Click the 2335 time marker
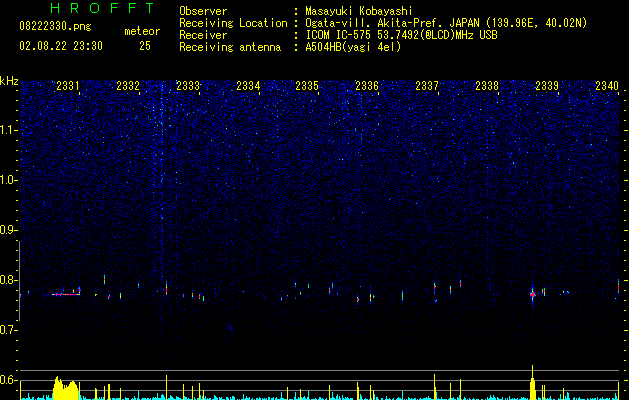This screenshot has width=629, height=400. pos(307,85)
